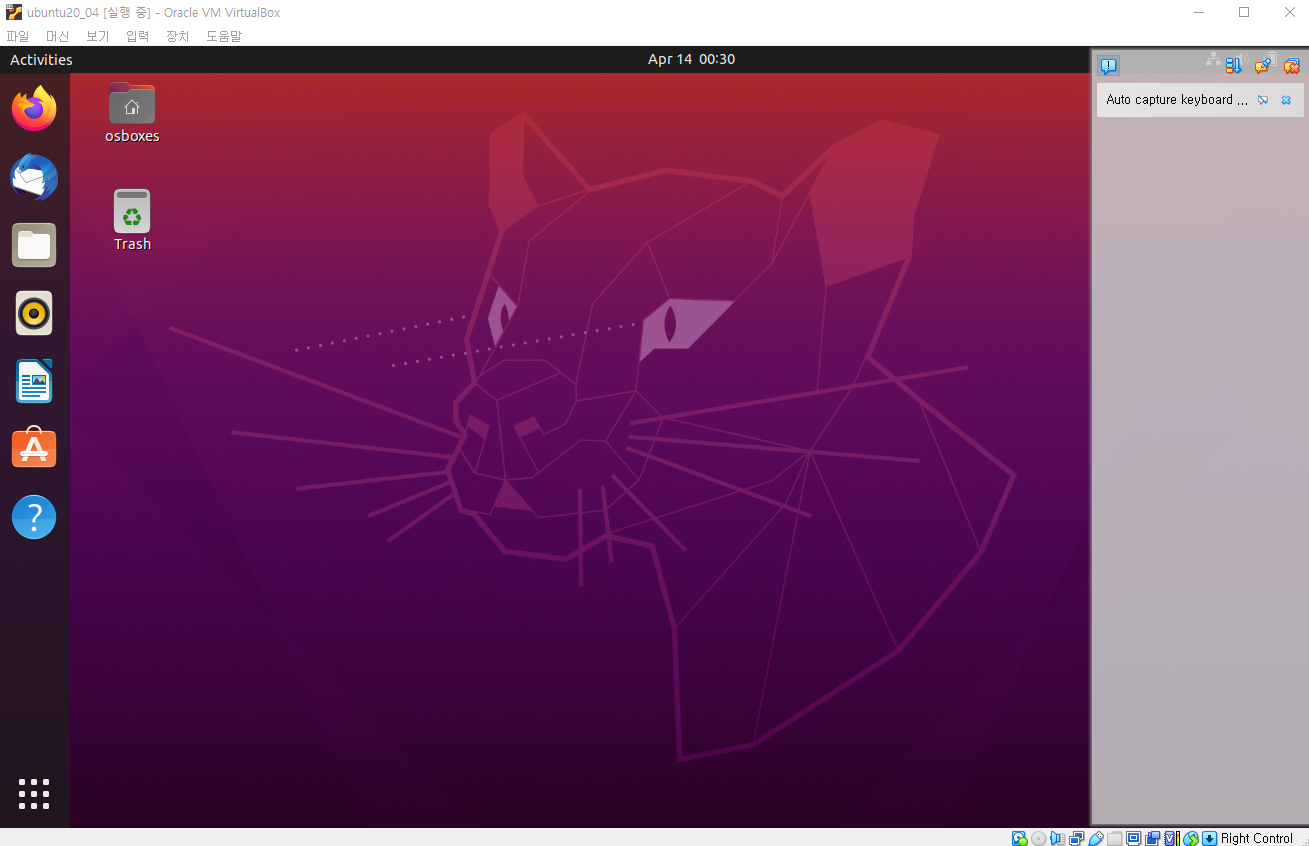The height and width of the screenshot is (846, 1309).
Task: Click the recording status bar icon
Action: (x=1153, y=838)
